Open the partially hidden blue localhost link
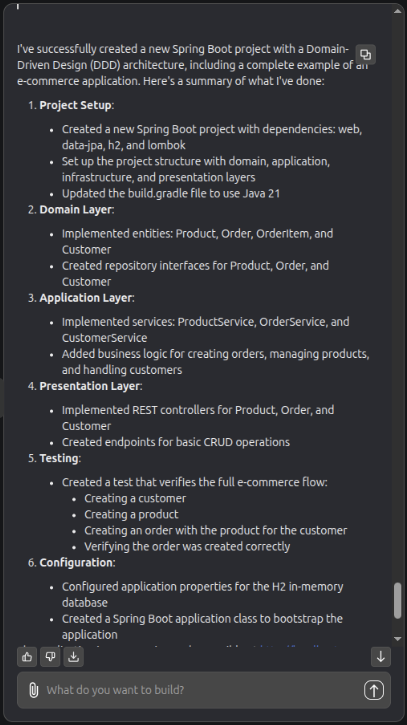This screenshot has height=725, width=407. (x=296, y=645)
